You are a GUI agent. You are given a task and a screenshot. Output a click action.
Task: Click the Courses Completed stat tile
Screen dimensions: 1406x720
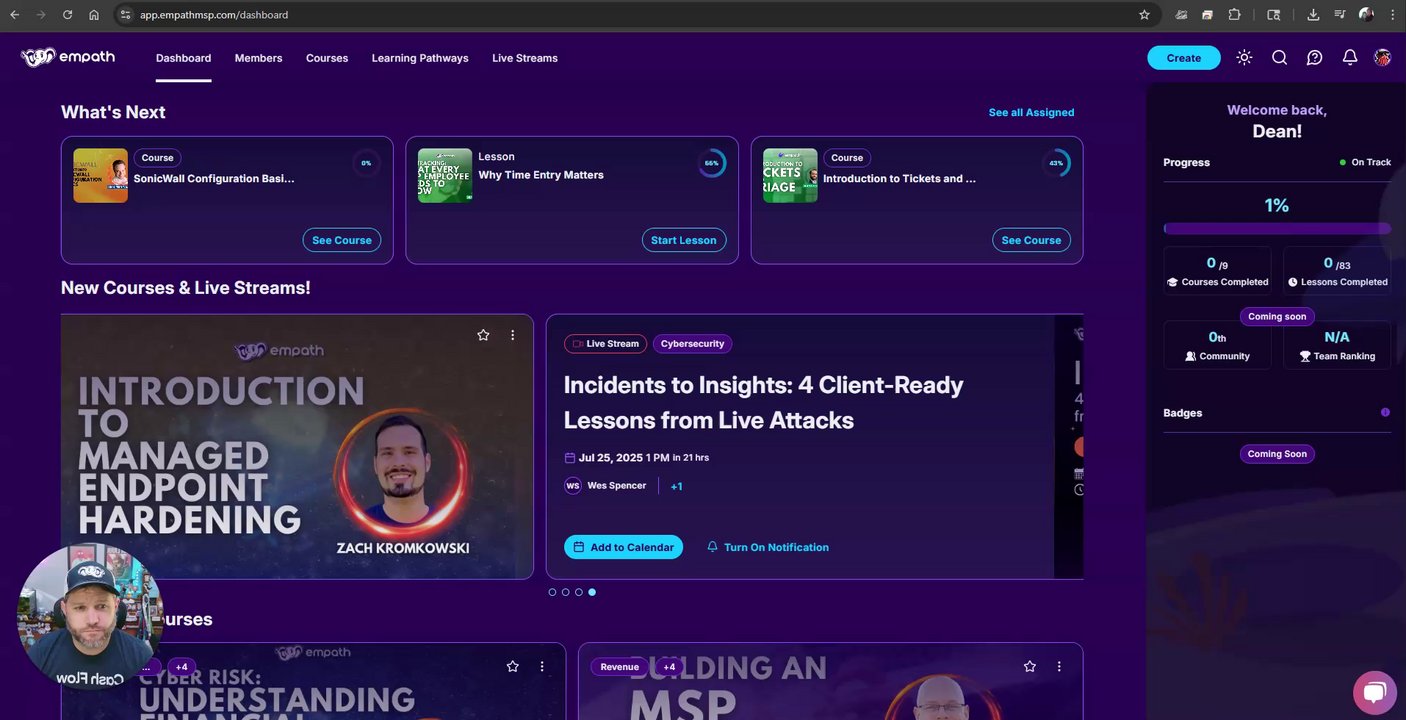1217,271
